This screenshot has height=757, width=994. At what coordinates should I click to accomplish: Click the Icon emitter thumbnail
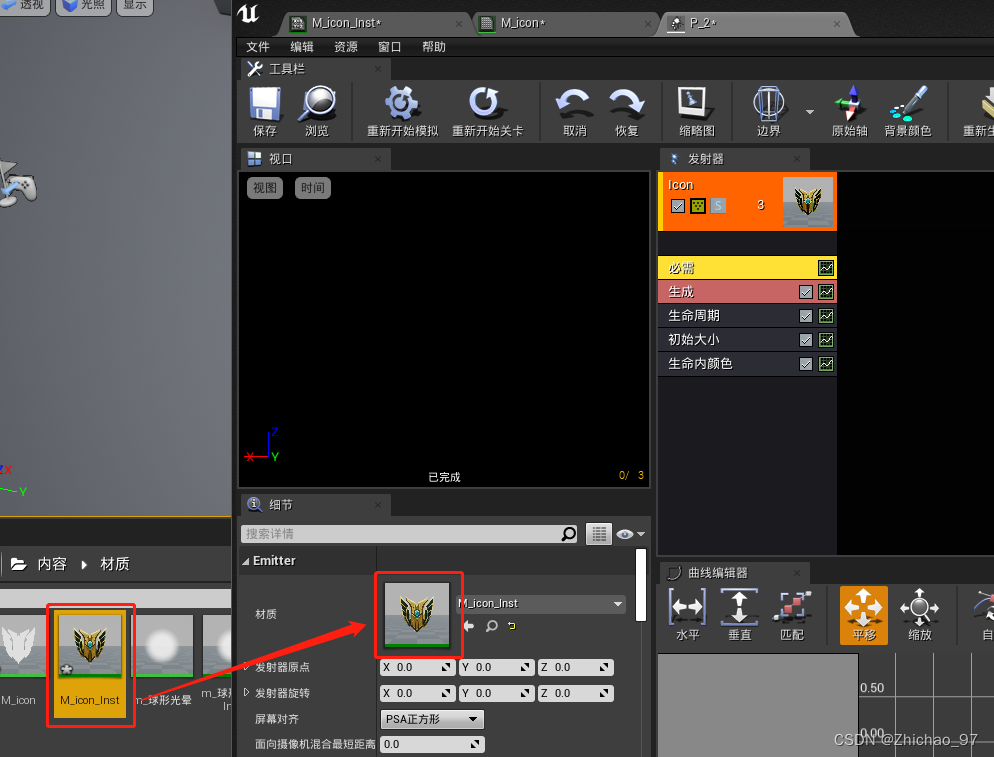click(x=808, y=201)
